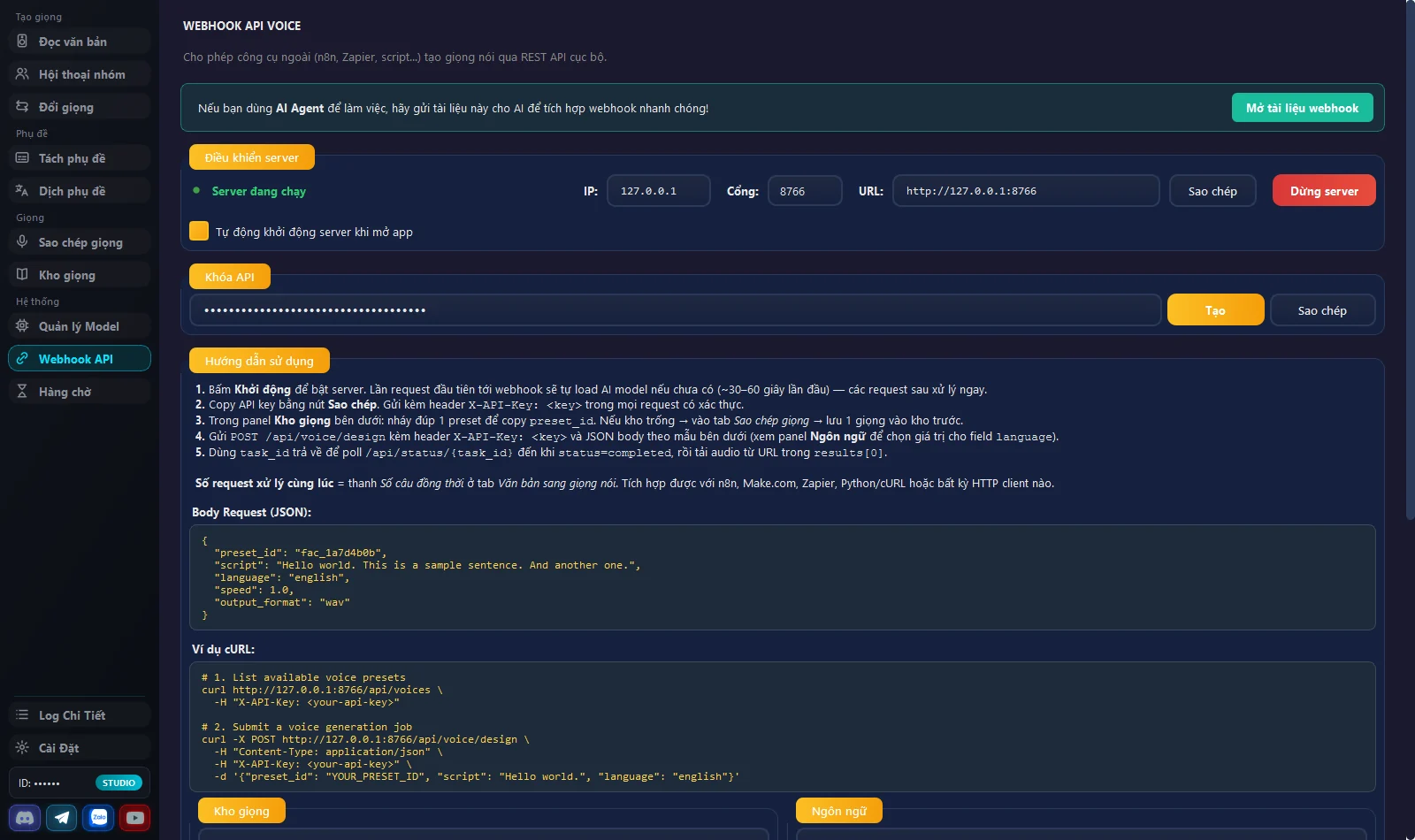Click the STUDIO badge

pyautogui.click(x=119, y=783)
